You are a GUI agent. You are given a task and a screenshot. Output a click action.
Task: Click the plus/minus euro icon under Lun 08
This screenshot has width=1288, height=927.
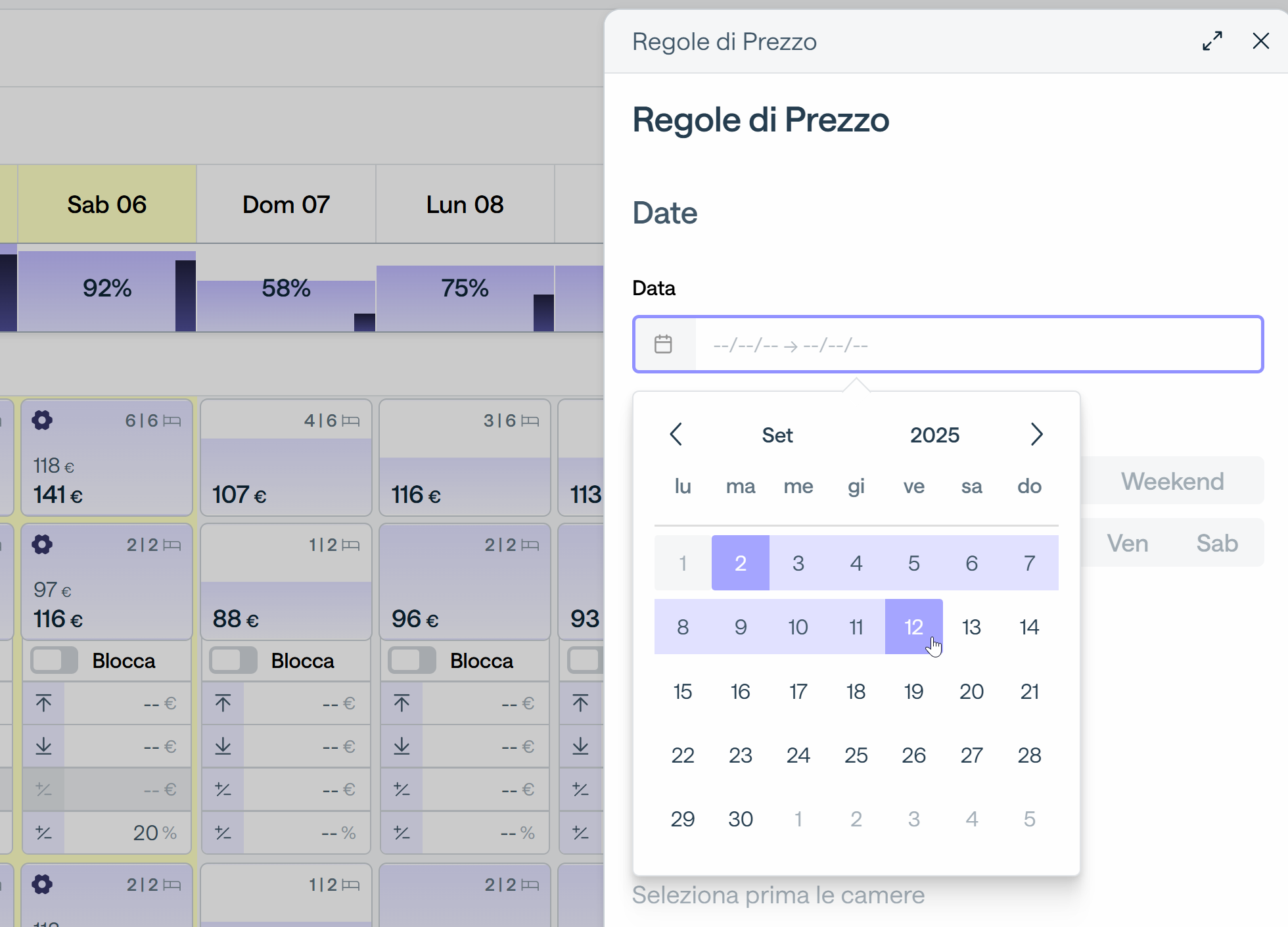tap(402, 789)
